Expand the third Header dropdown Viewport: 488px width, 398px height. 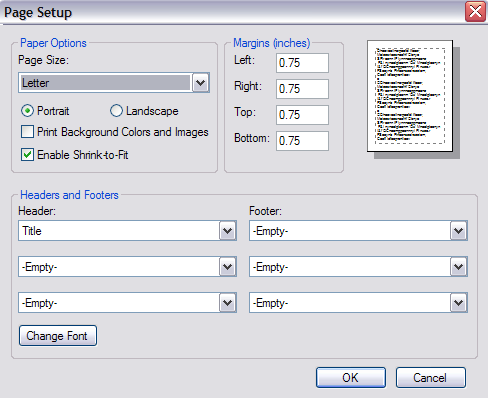(x=127, y=303)
